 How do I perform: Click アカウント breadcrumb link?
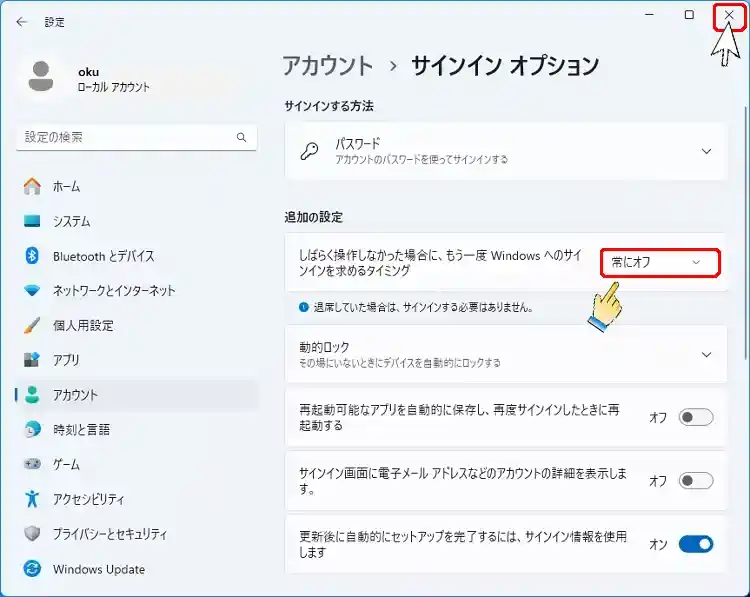point(328,66)
